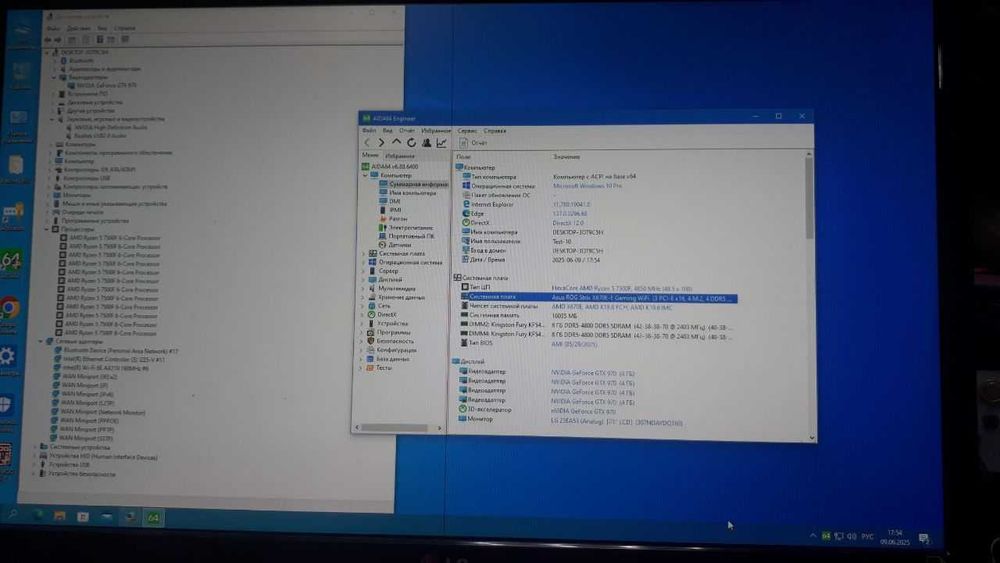Open the Действие menu in Device Manager
This screenshot has height=563, width=1000.
click(x=78, y=28)
